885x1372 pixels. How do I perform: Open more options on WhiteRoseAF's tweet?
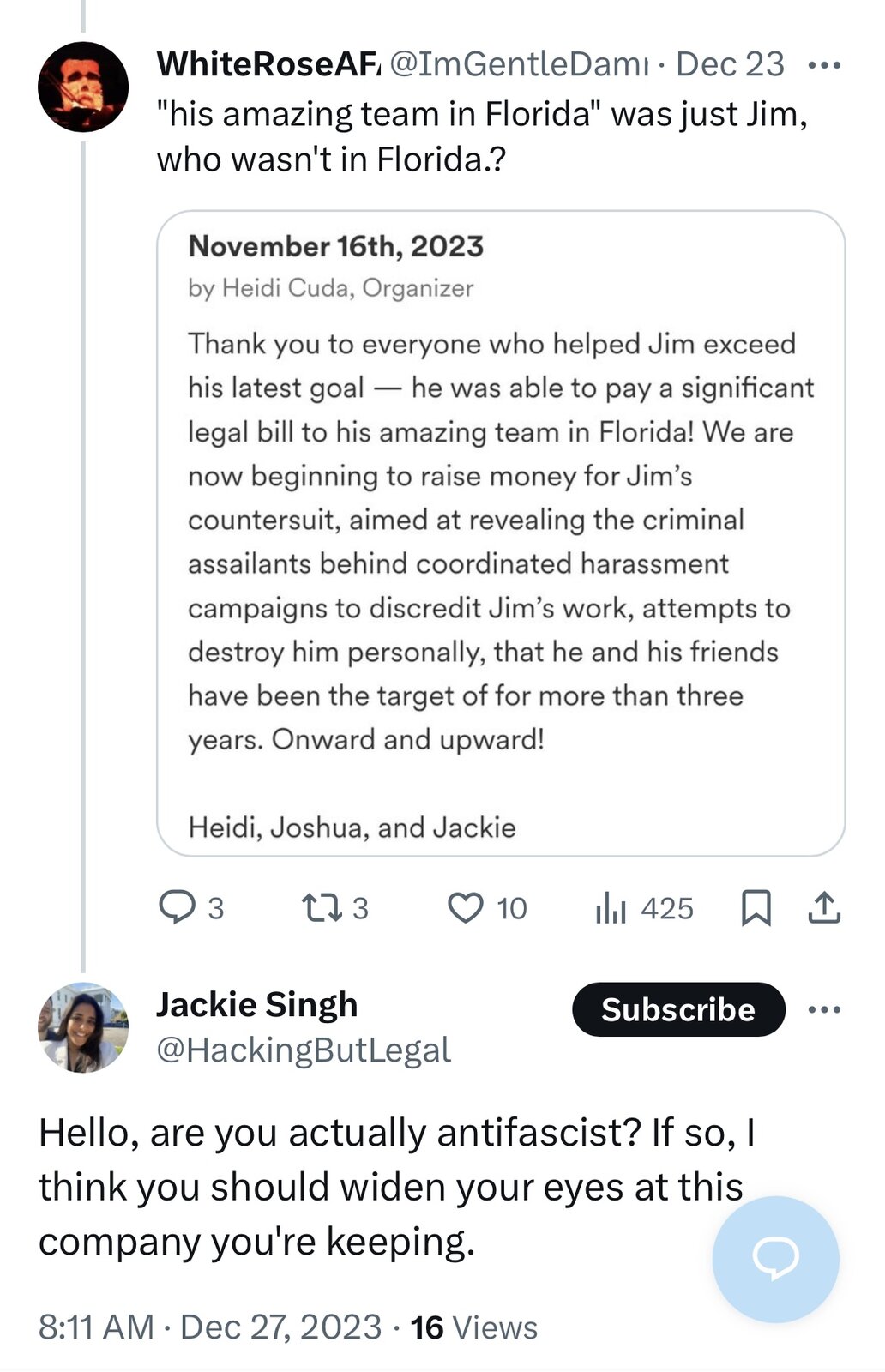point(824,65)
